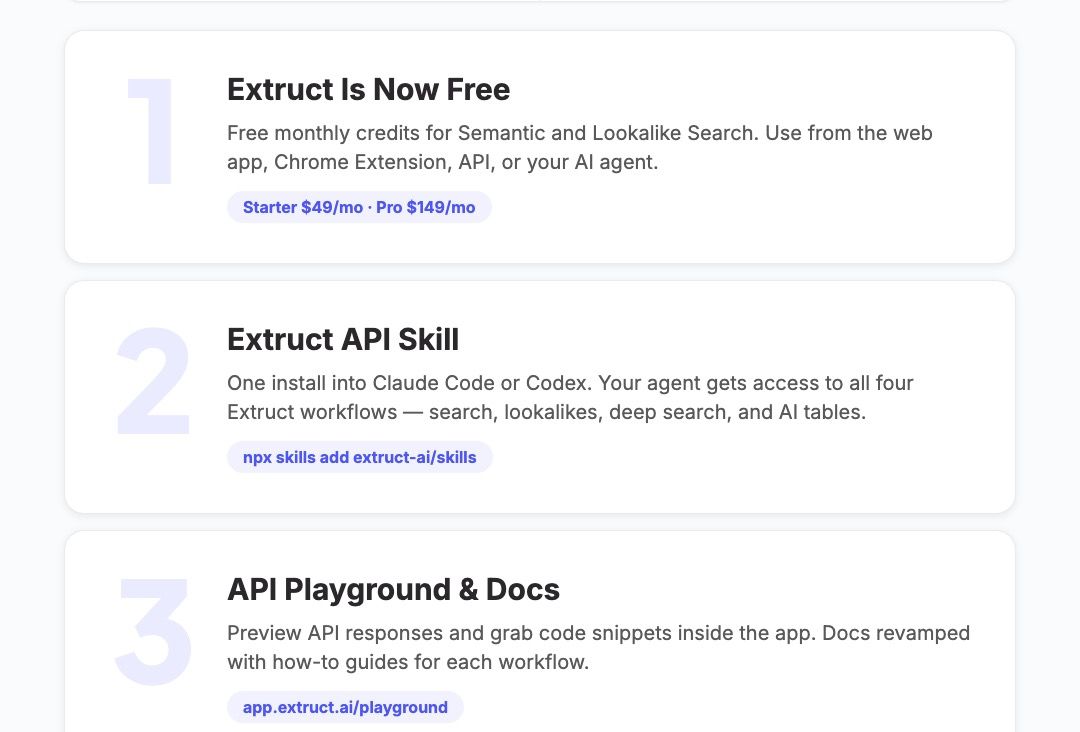1080x732 pixels.
Task: Click the second card about the API skill
Action: point(540,397)
